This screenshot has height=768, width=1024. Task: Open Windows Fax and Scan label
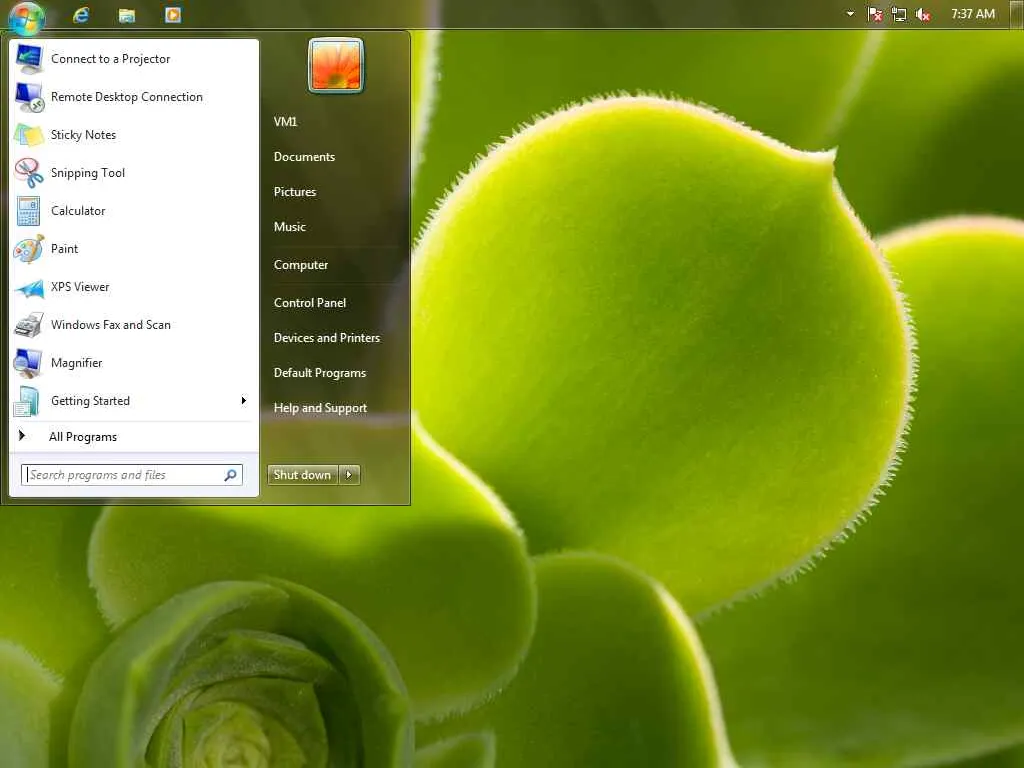pos(110,325)
